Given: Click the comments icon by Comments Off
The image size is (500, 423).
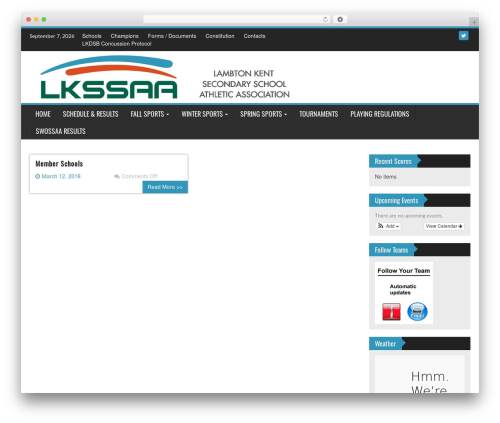Looking at the screenshot, I should (117, 176).
